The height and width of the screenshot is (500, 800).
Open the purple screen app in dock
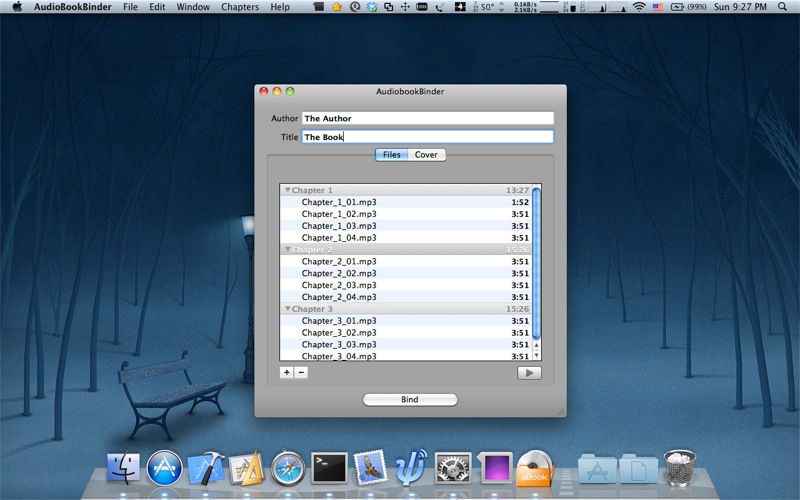point(494,468)
